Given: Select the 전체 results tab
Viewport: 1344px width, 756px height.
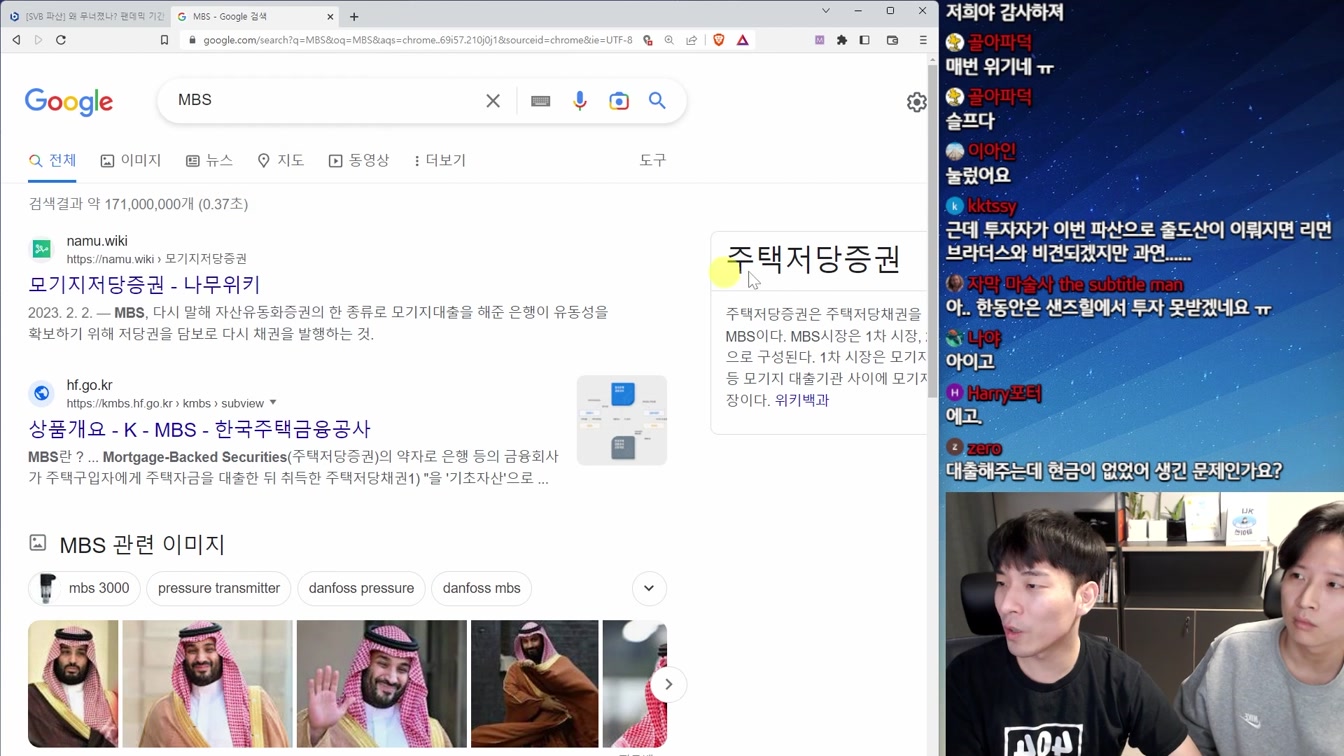Looking at the screenshot, I should point(52,160).
